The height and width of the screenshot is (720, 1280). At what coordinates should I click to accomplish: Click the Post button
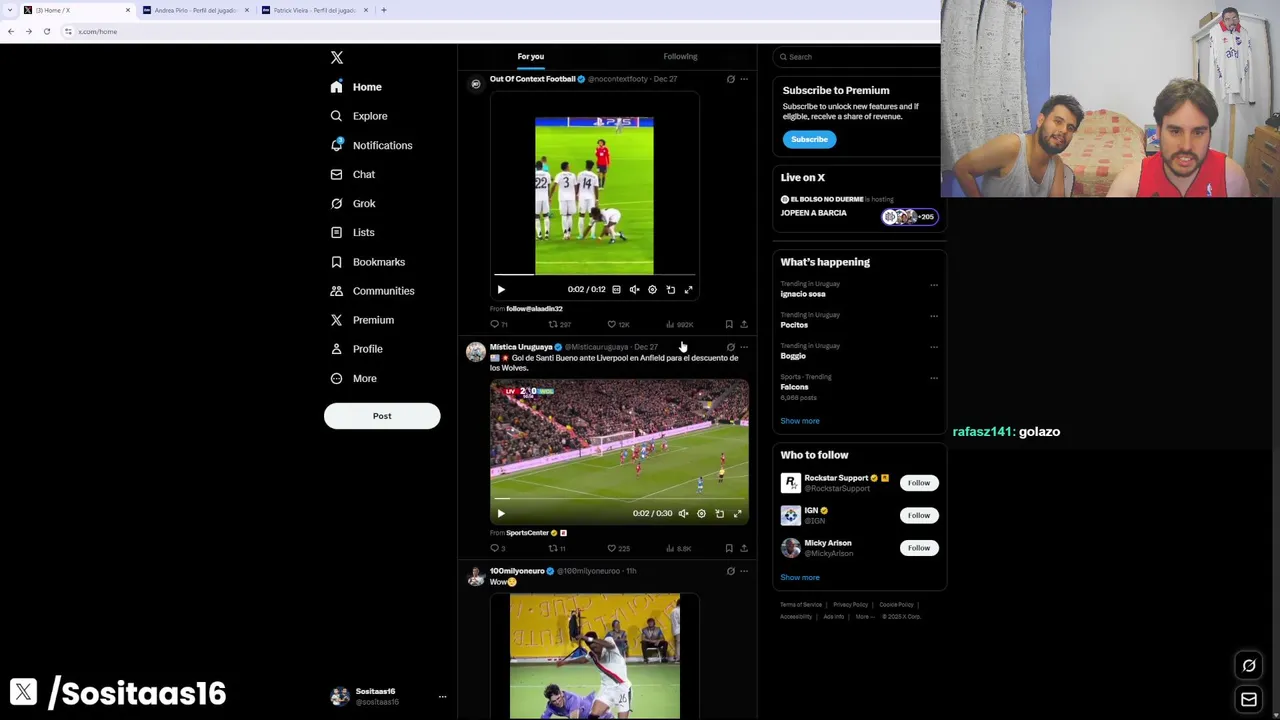382,416
